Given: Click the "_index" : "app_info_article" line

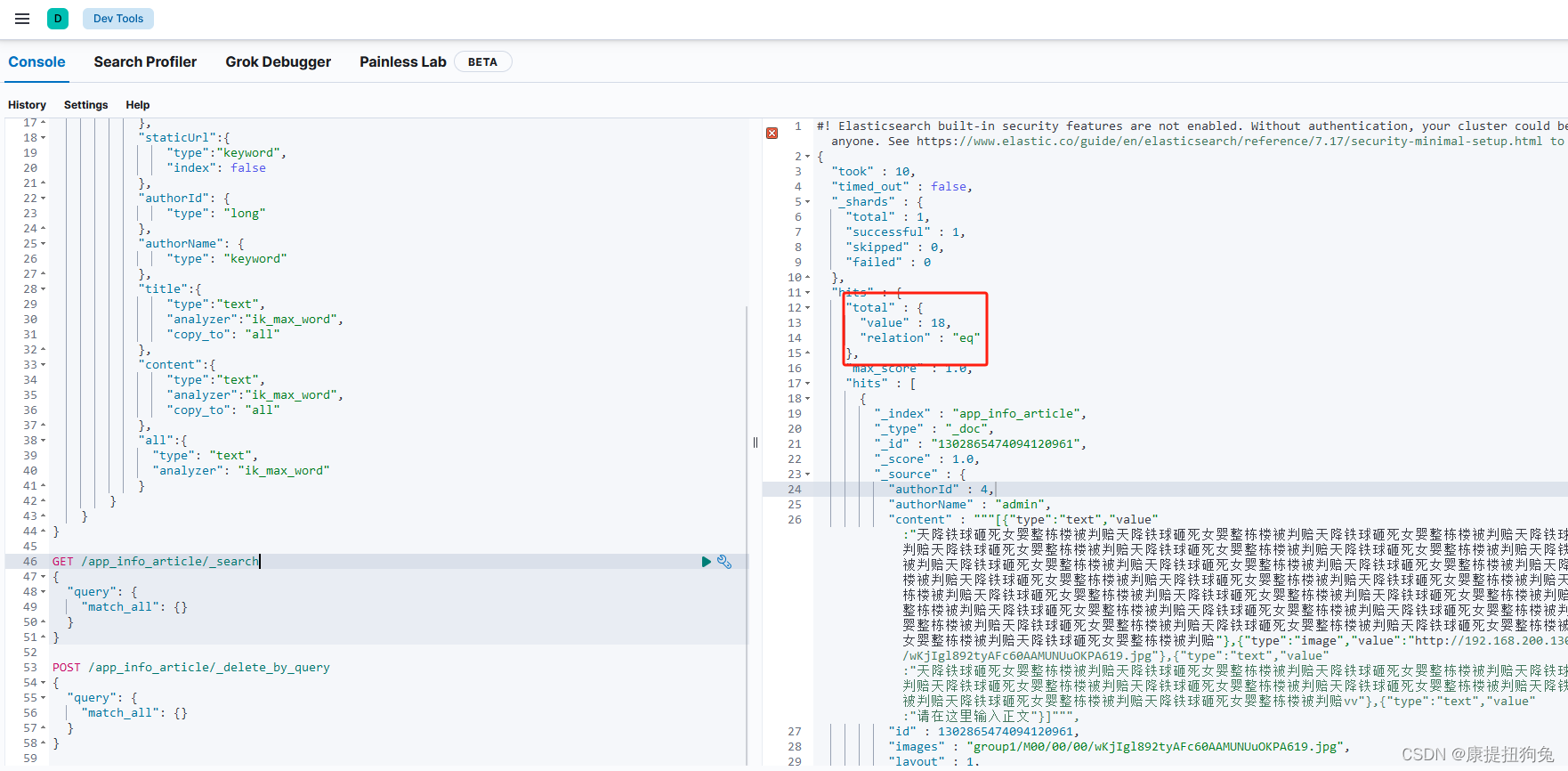Looking at the screenshot, I should coord(981,414).
